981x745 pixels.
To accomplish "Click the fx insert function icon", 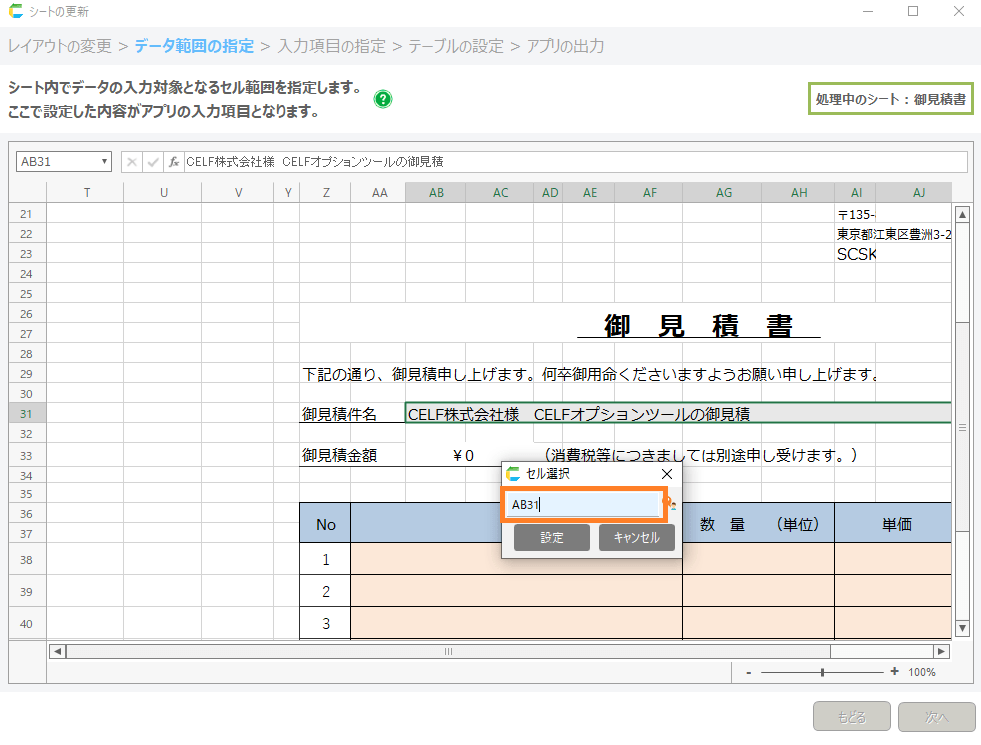I will click(x=174, y=162).
